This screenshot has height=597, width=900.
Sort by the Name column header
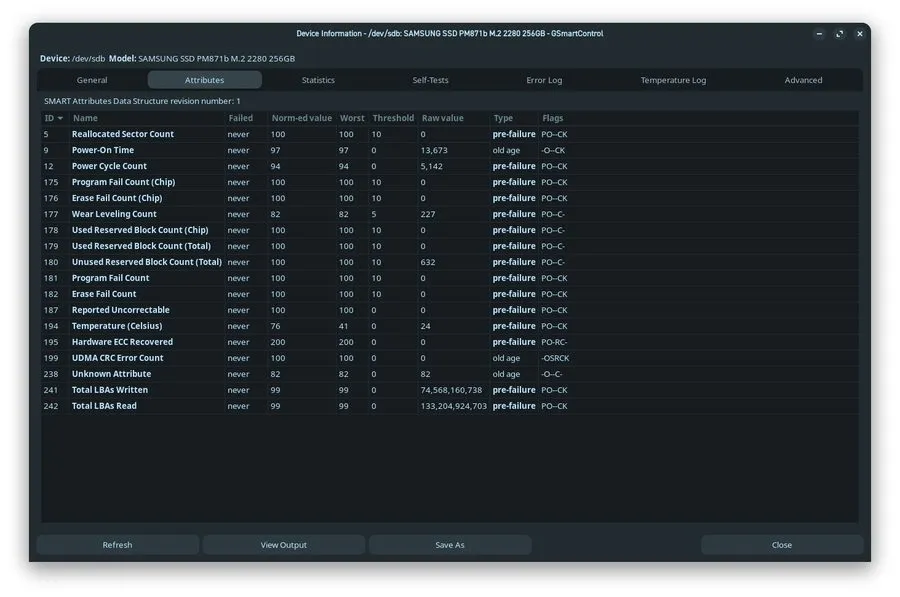click(147, 118)
